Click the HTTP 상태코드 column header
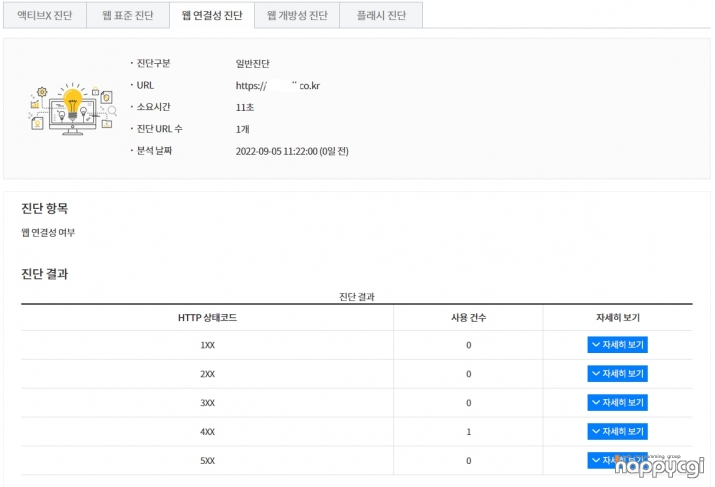Screen dimensions: 715x487 [207, 318]
